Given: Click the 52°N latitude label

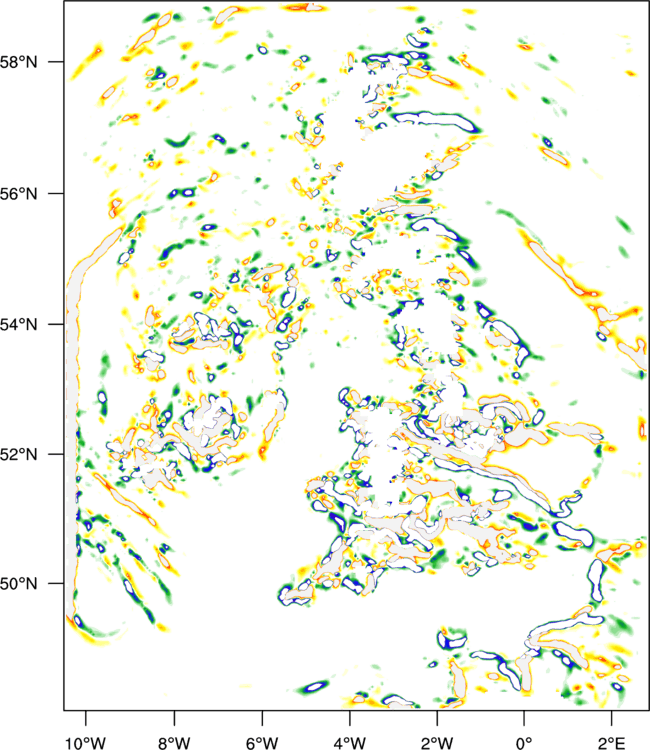Looking at the screenshot, I should tap(19, 454).
